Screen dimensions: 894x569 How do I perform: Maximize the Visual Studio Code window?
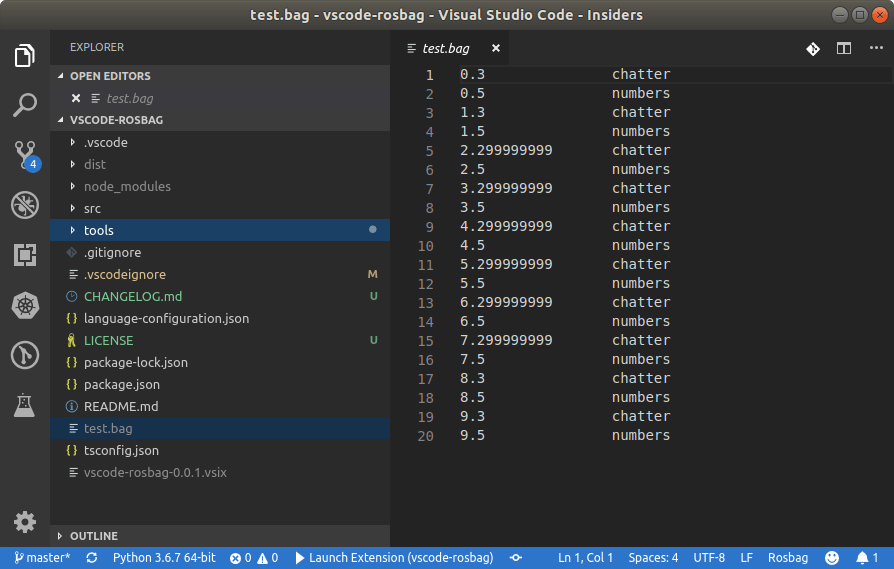click(x=860, y=15)
